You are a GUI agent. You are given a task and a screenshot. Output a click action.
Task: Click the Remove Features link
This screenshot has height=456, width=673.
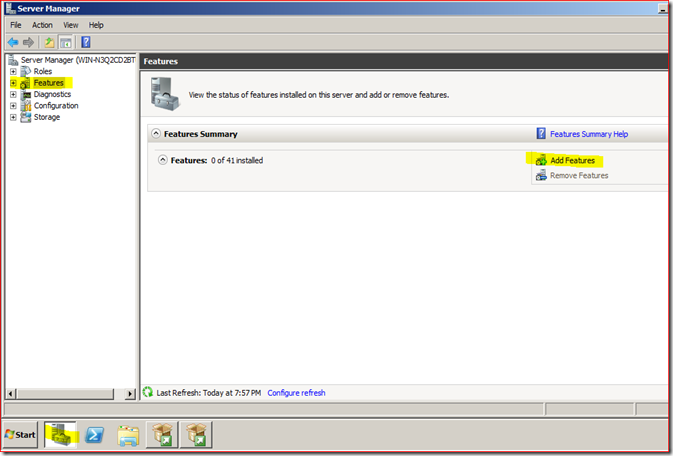coord(579,175)
